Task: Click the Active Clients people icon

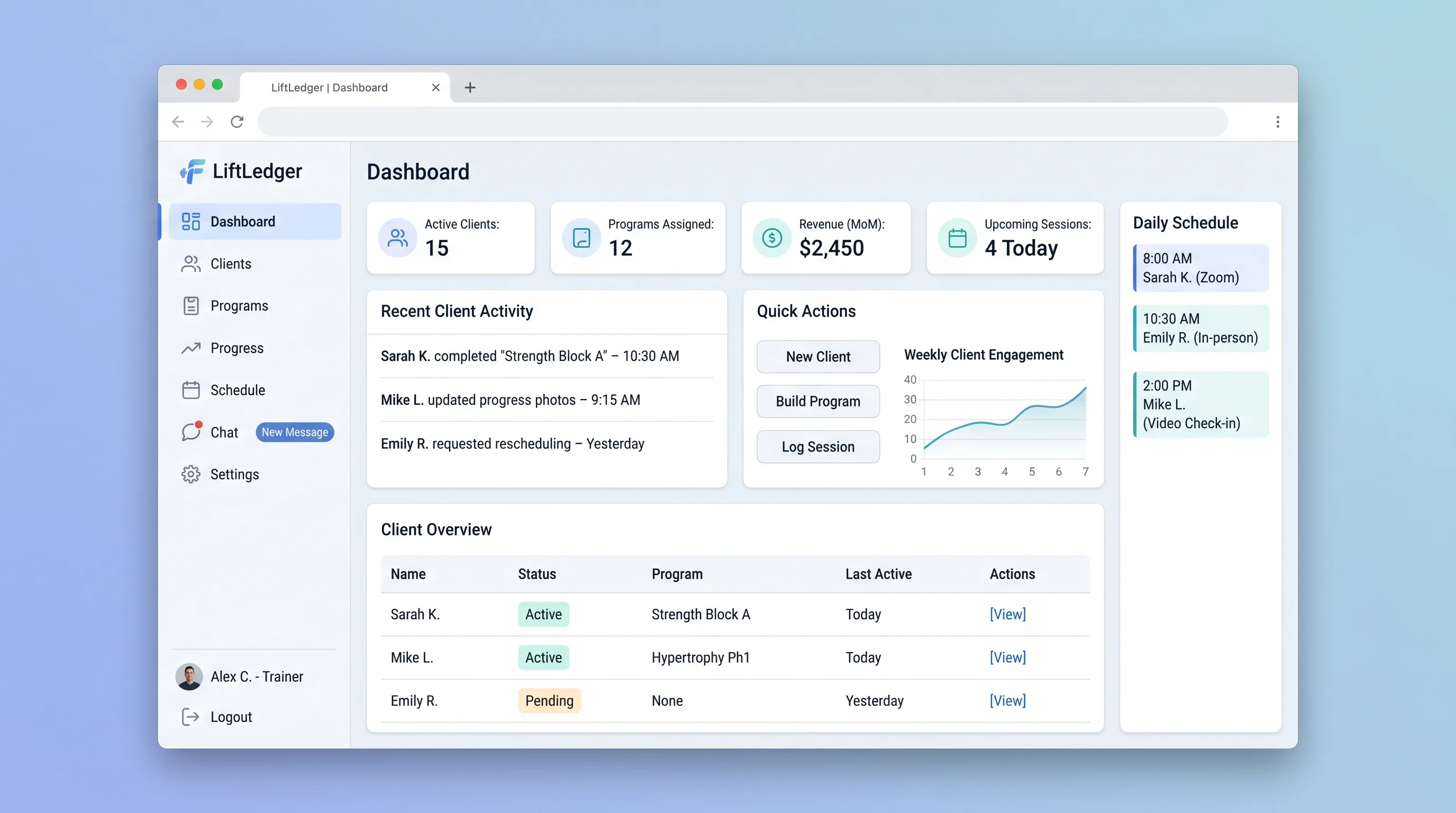Action: pos(397,238)
